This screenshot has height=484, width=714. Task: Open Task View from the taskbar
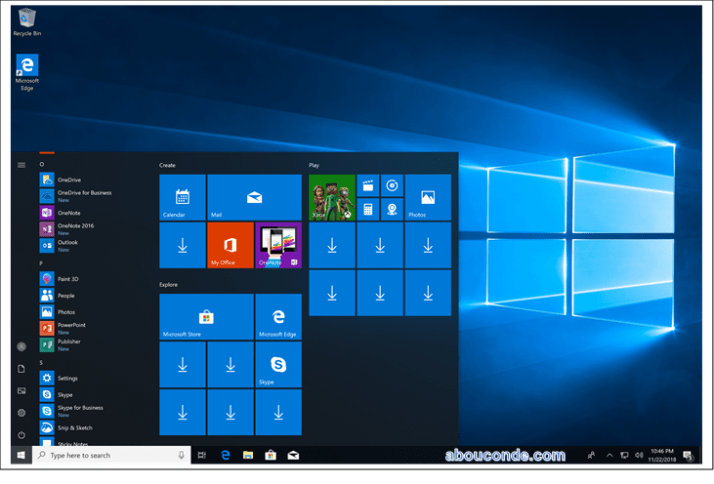point(202,455)
